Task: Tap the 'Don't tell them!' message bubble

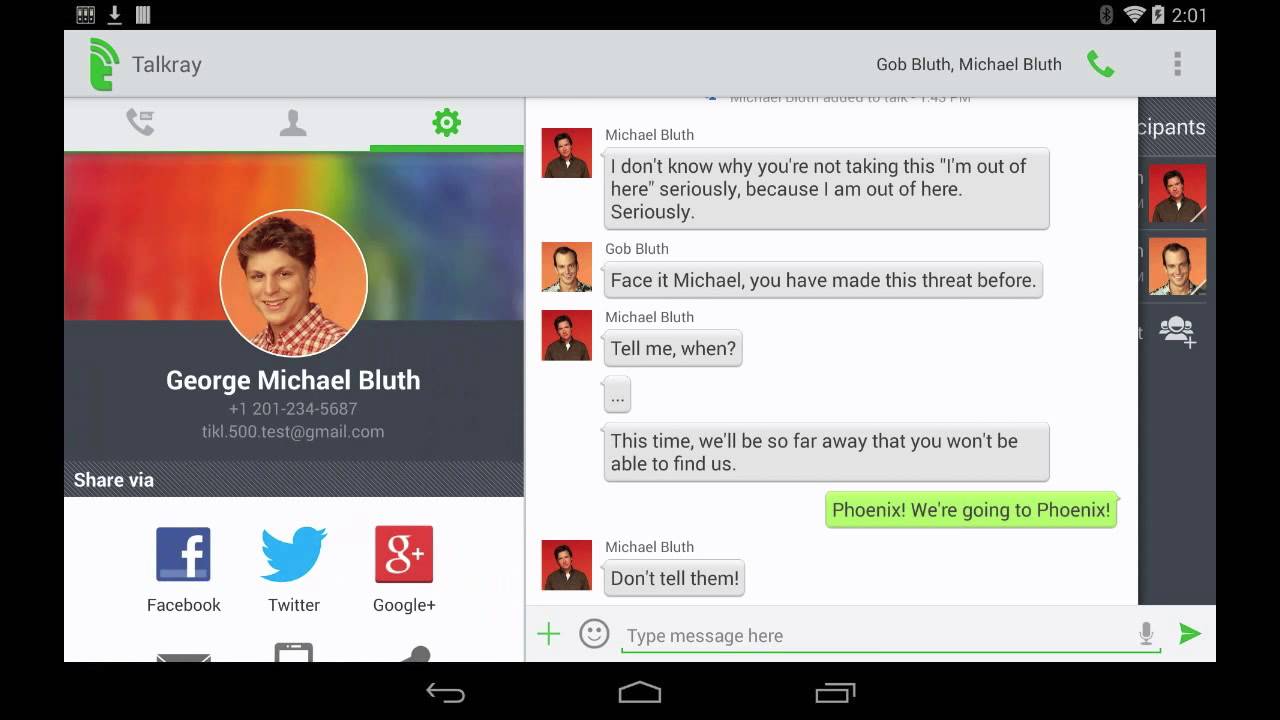Action: pos(675,578)
